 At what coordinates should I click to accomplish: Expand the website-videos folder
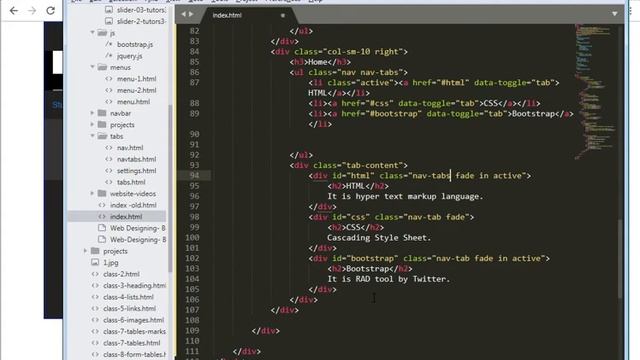click(92, 193)
